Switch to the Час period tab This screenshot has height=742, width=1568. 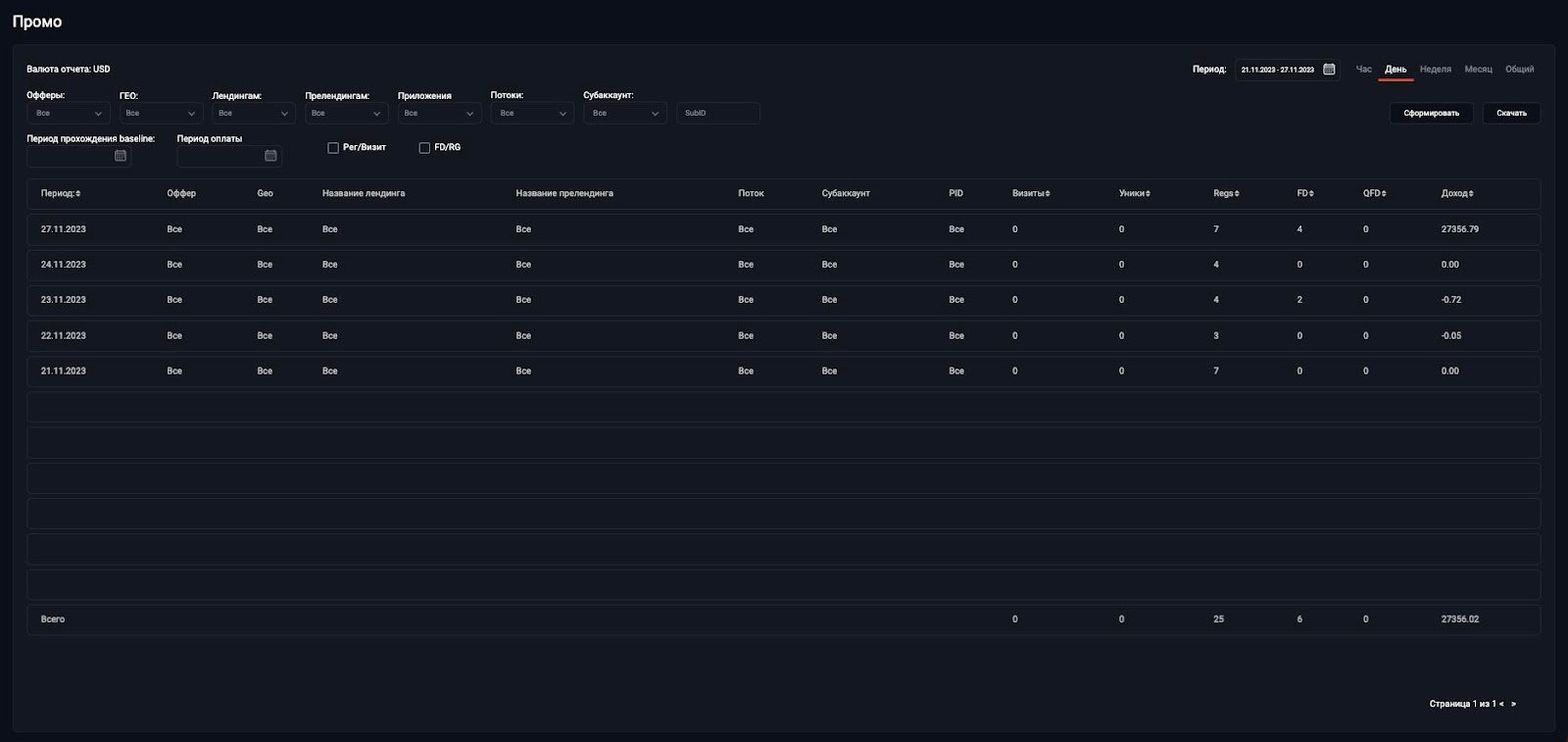pos(1363,70)
